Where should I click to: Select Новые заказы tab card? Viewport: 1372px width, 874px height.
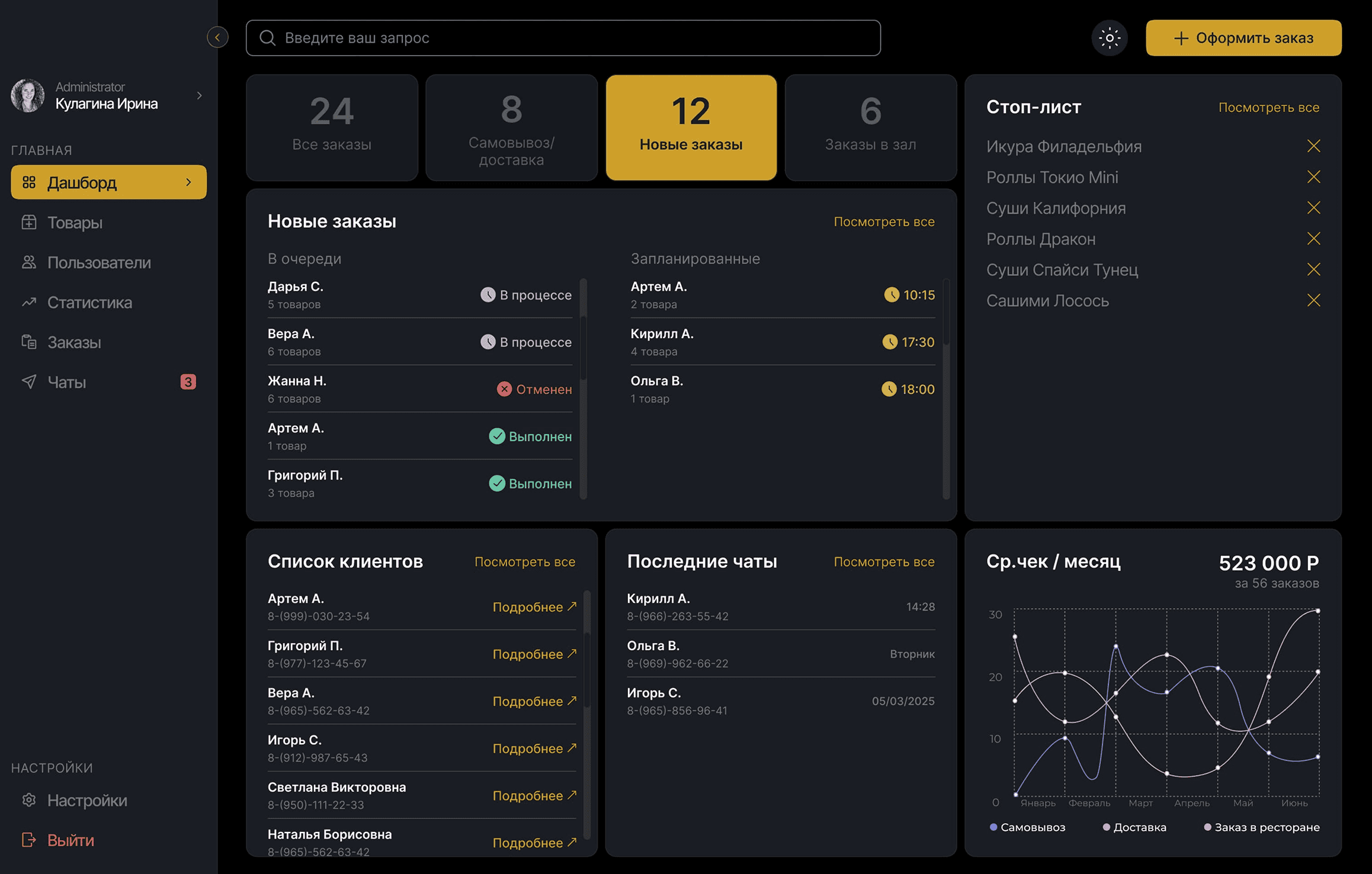click(691, 127)
